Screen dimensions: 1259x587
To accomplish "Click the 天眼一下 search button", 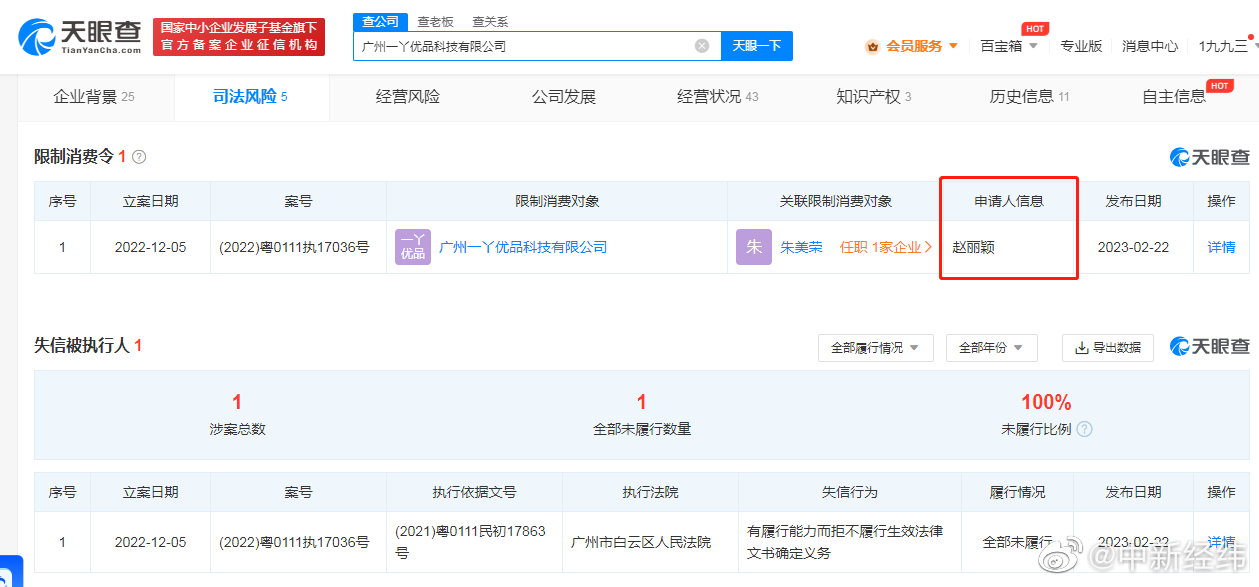I will click(756, 46).
